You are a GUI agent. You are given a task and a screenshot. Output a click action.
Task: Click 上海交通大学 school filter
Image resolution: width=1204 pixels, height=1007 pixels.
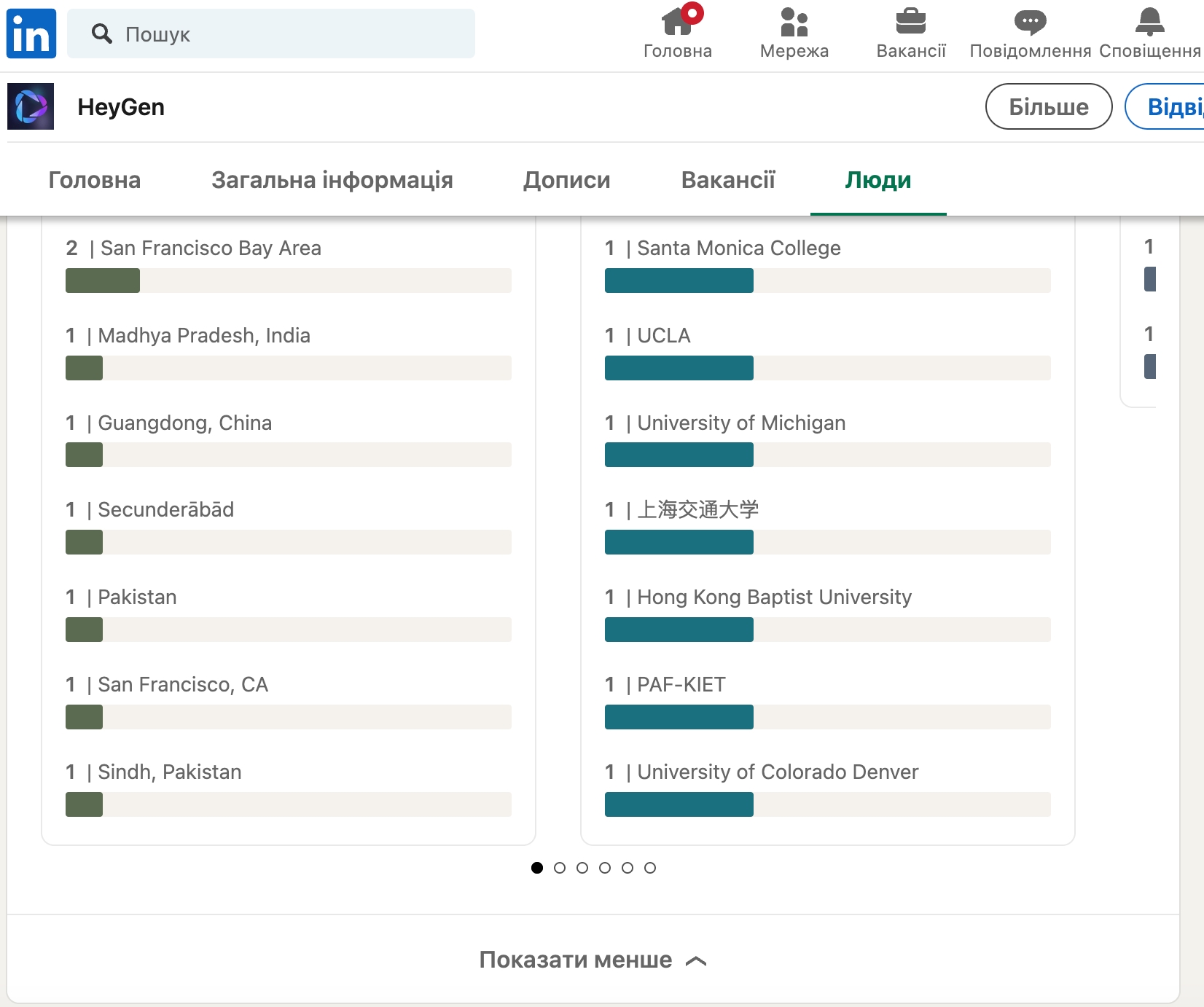tap(828, 526)
